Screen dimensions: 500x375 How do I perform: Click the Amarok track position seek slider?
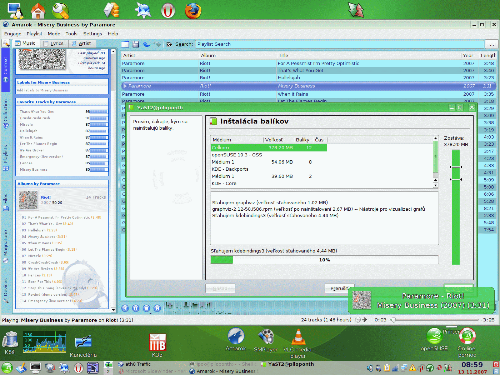click(436, 320)
